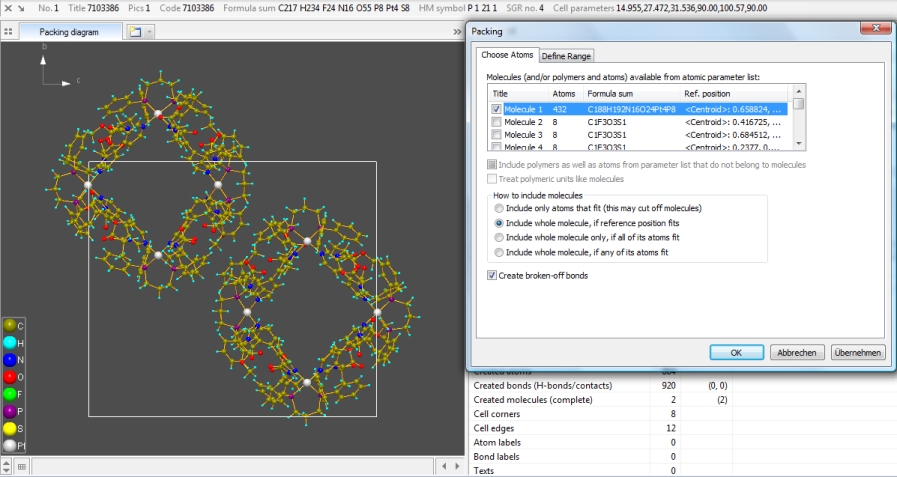
Task: Click the Abbrechen button
Action: (798, 352)
